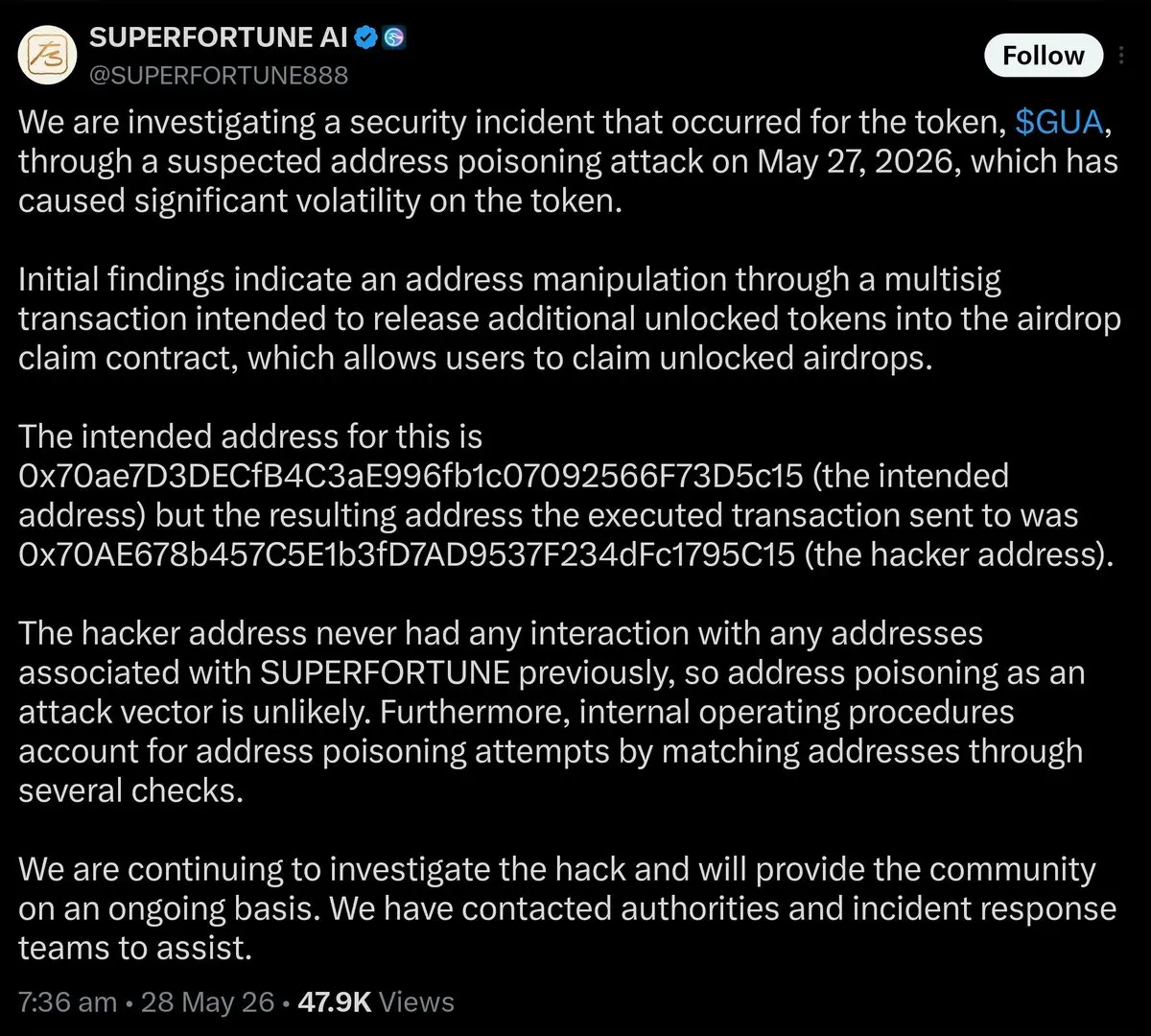Open the SUPERFORTUNE AI profile avatar
Viewport: 1151px width, 1036px height.
[x=44, y=57]
